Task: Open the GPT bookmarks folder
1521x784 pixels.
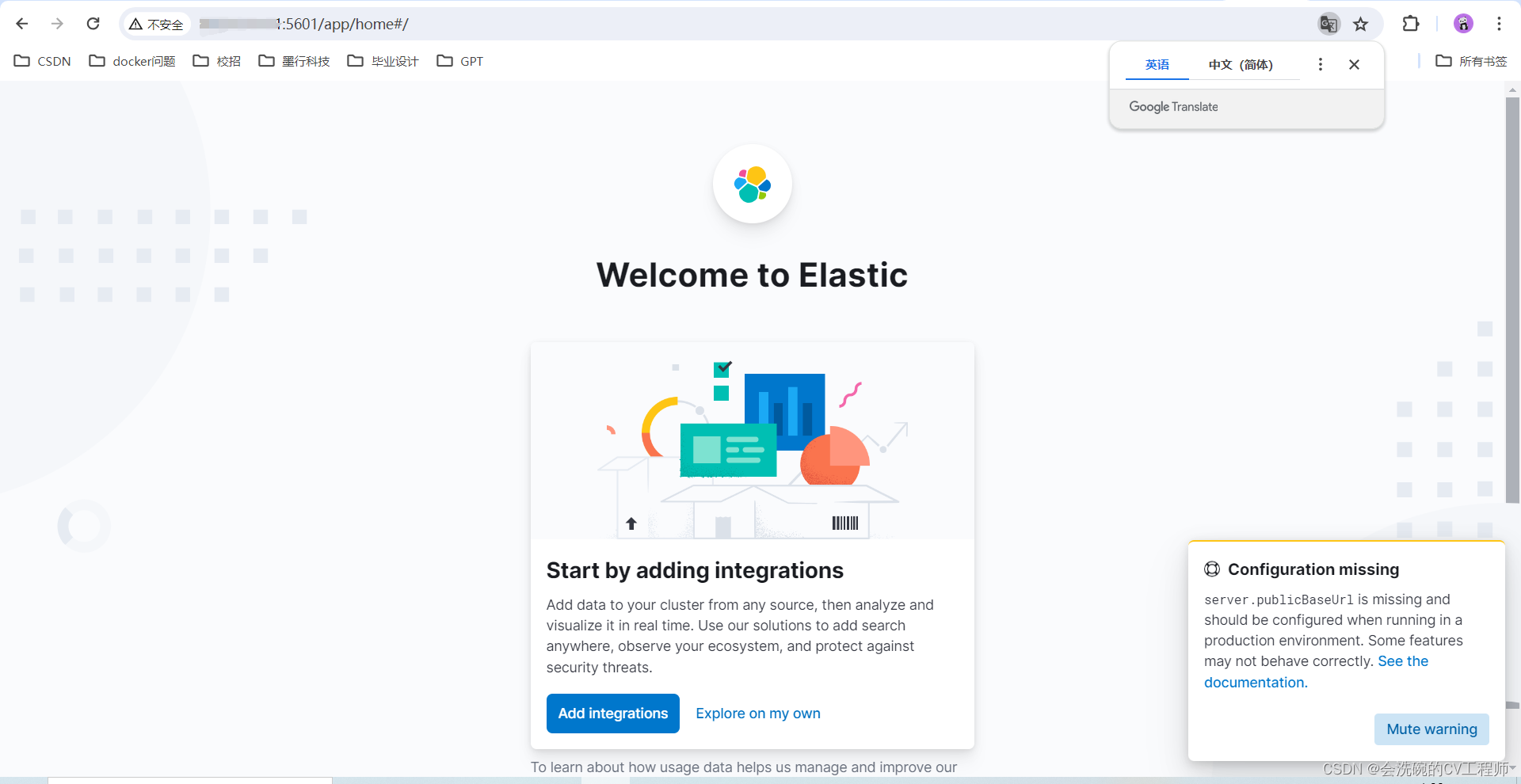Action: pyautogui.click(x=460, y=61)
